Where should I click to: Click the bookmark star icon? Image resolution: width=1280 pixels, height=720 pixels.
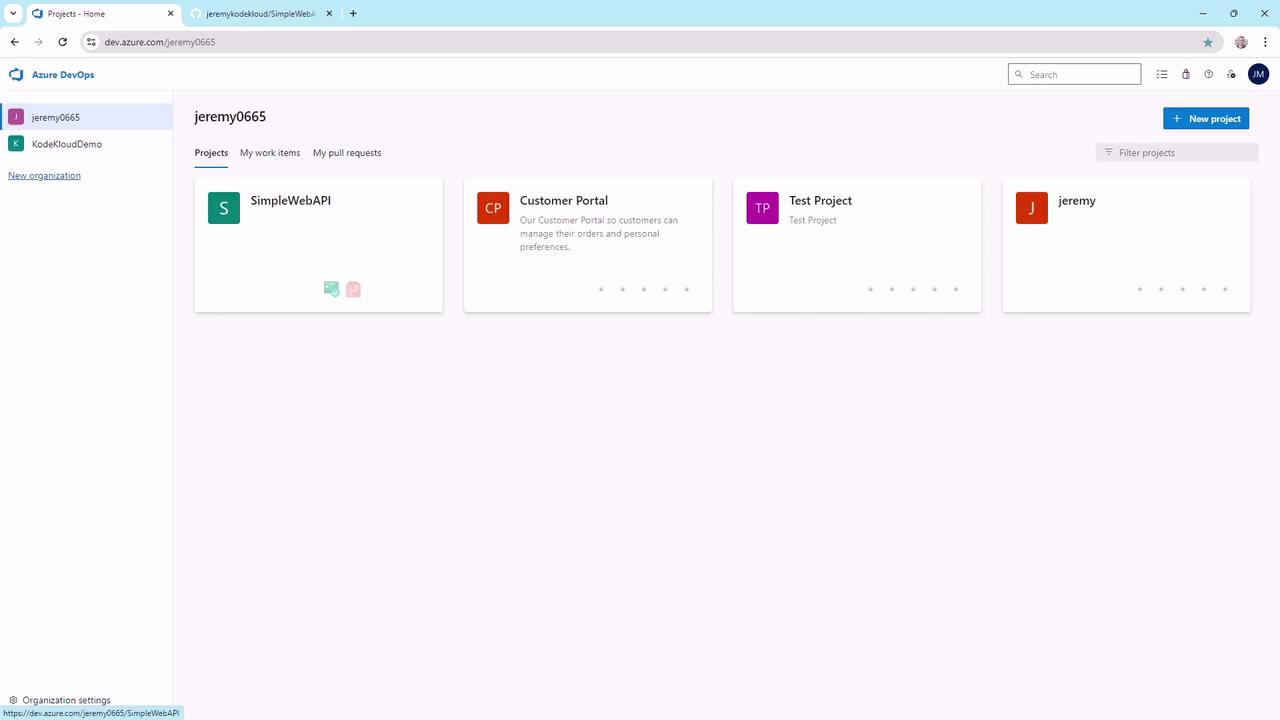click(1208, 42)
